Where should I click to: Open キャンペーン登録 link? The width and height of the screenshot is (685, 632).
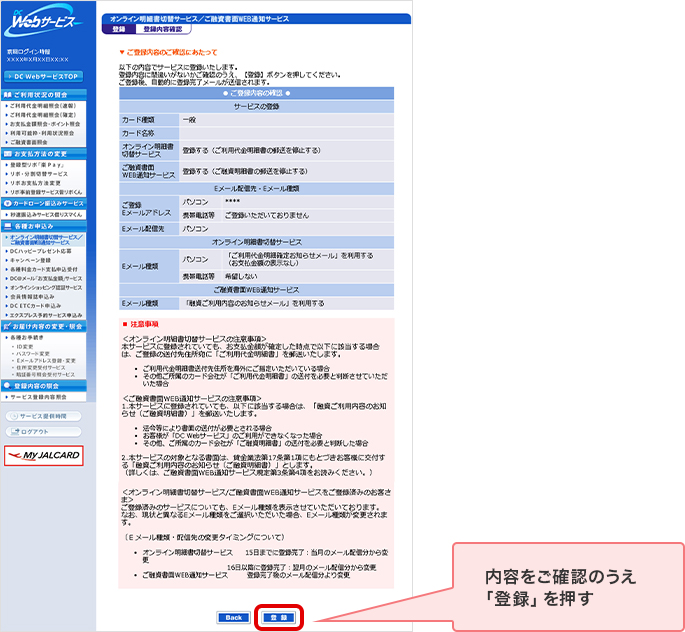tap(30, 260)
